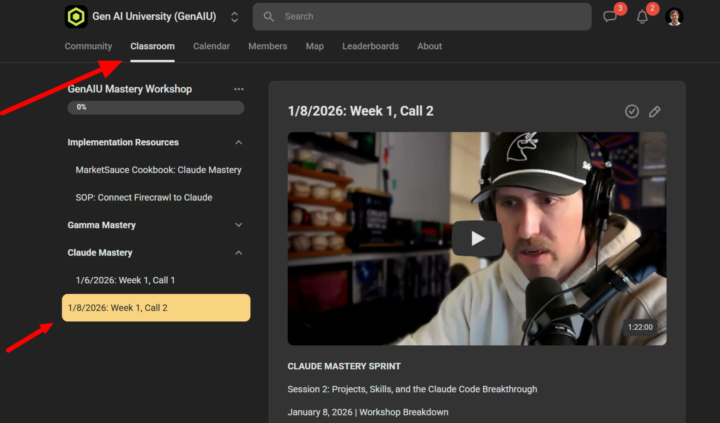Image resolution: width=720 pixels, height=423 pixels.
Task: Click the CLAUDE MASTERY SPRINT heading text
Action: pos(344,366)
